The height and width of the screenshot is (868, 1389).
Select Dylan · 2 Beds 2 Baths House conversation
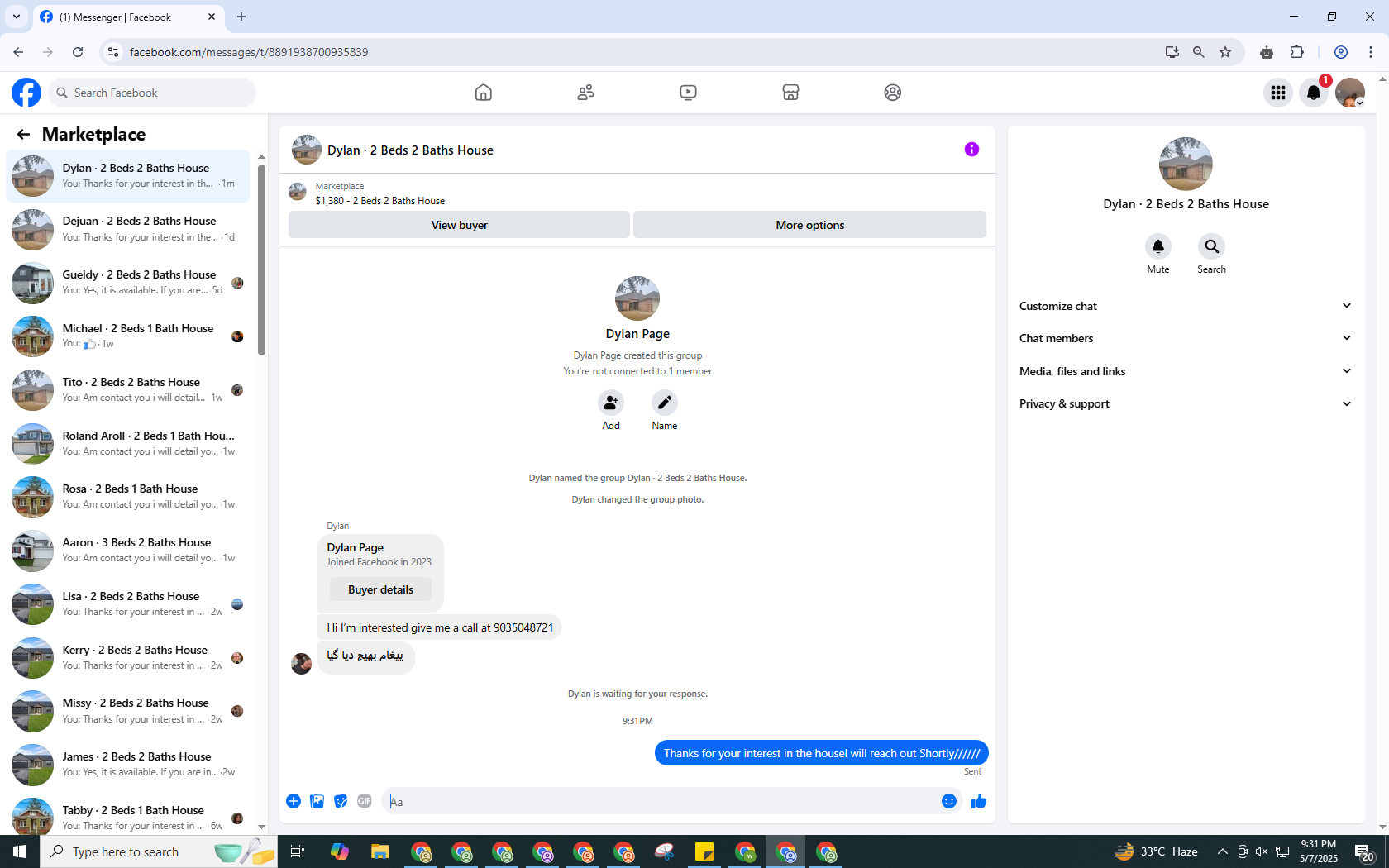click(128, 176)
